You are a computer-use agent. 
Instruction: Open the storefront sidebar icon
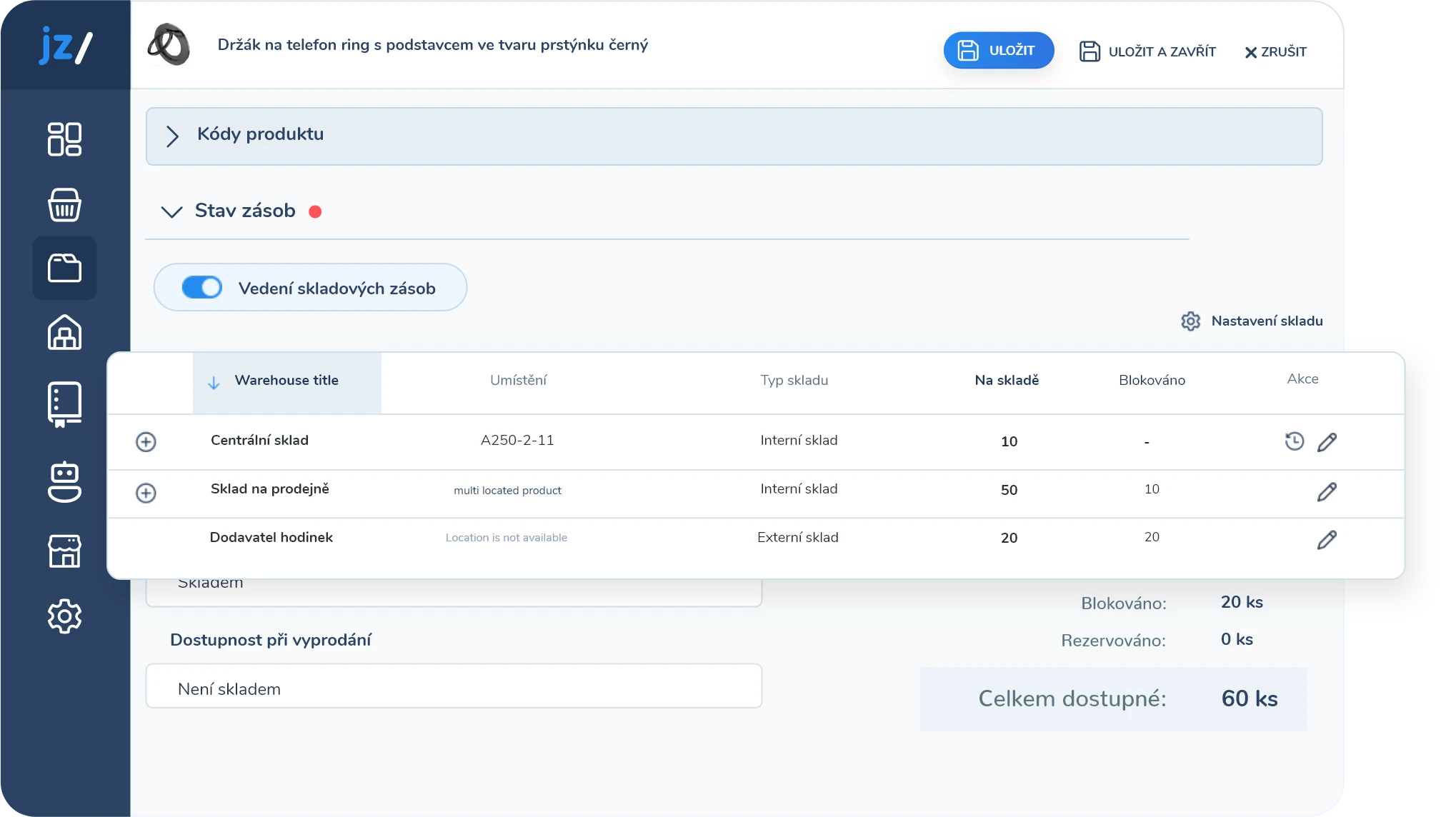point(64,551)
